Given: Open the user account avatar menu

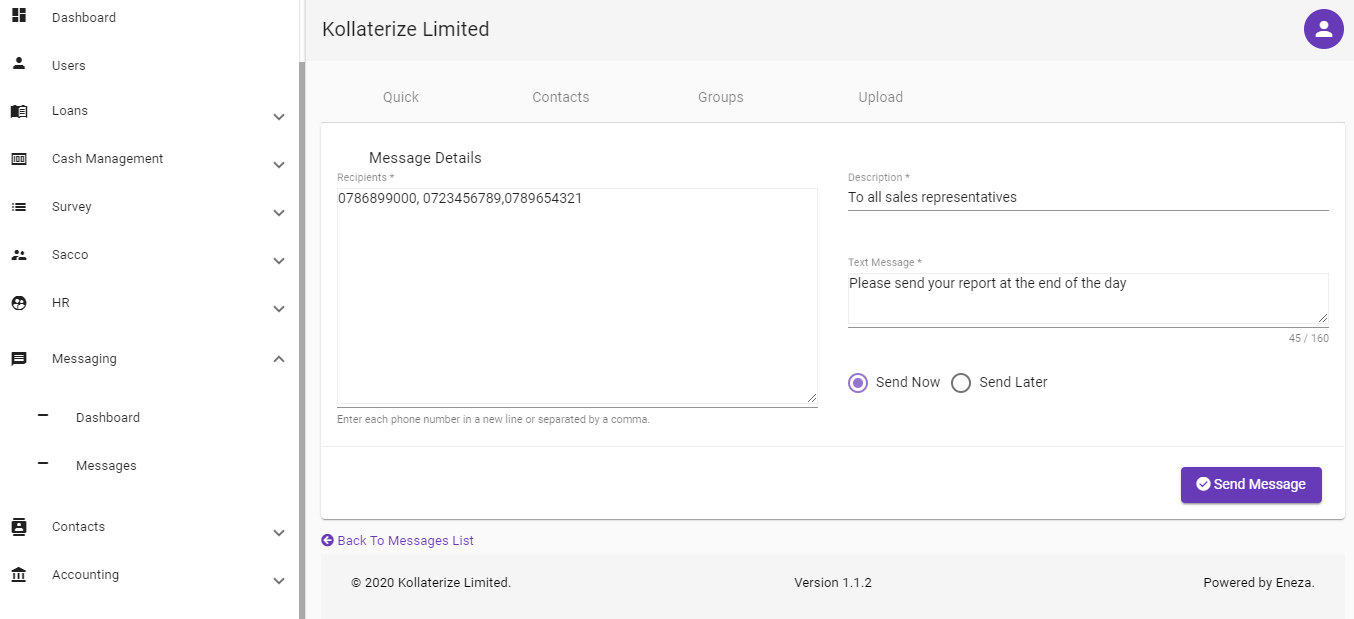Looking at the screenshot, I should click(1323, 29).
